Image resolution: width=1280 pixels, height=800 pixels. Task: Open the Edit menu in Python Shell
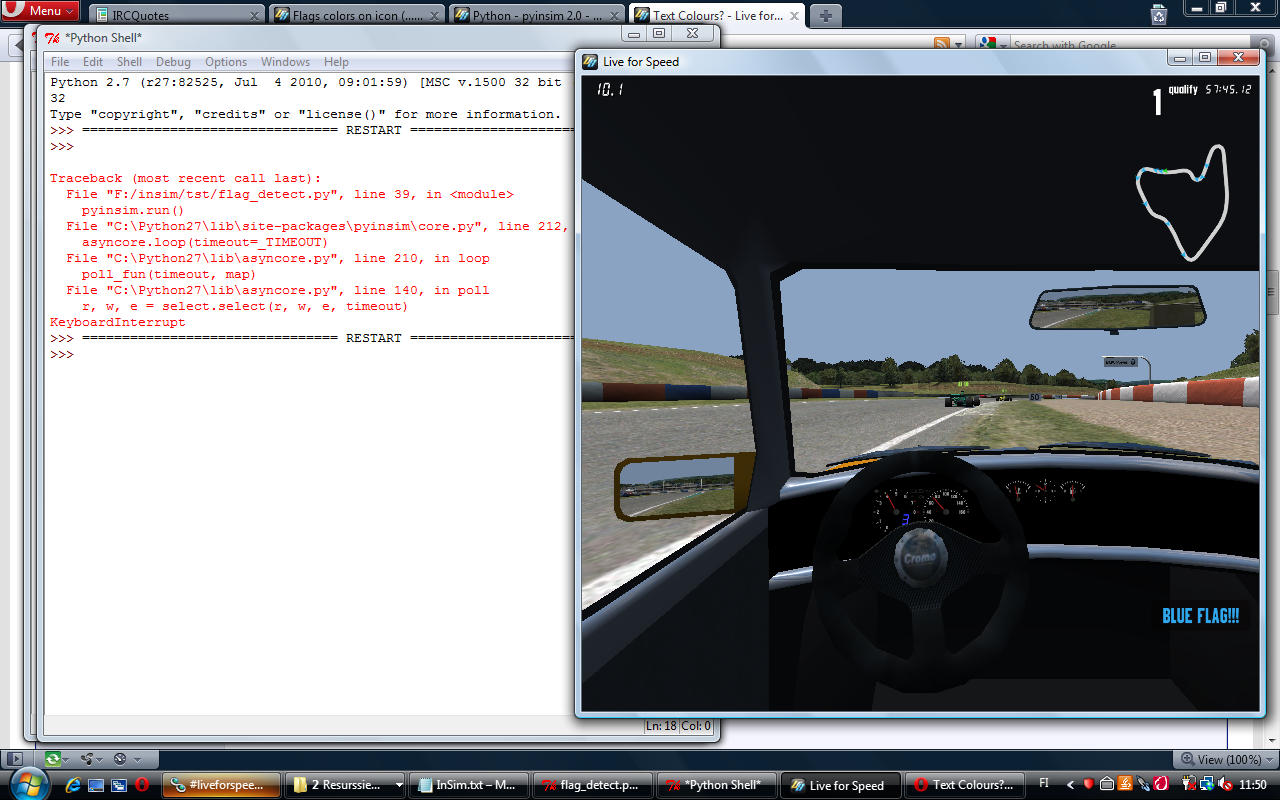pos(93,62)
